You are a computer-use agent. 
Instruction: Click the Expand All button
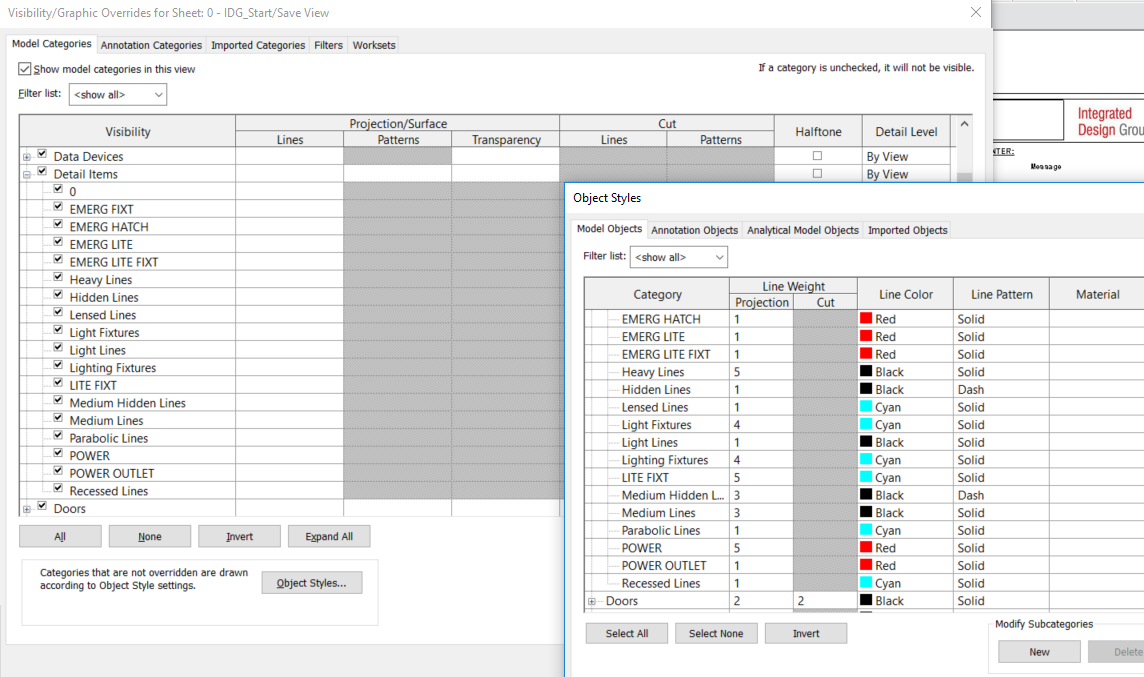point(329,536)
